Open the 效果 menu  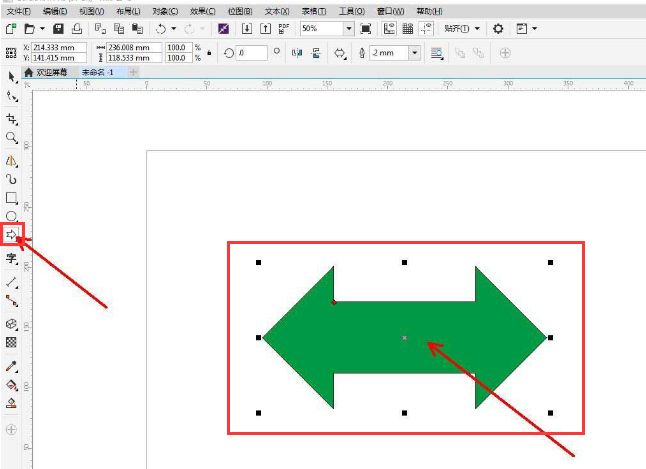(x=203, y=10)
